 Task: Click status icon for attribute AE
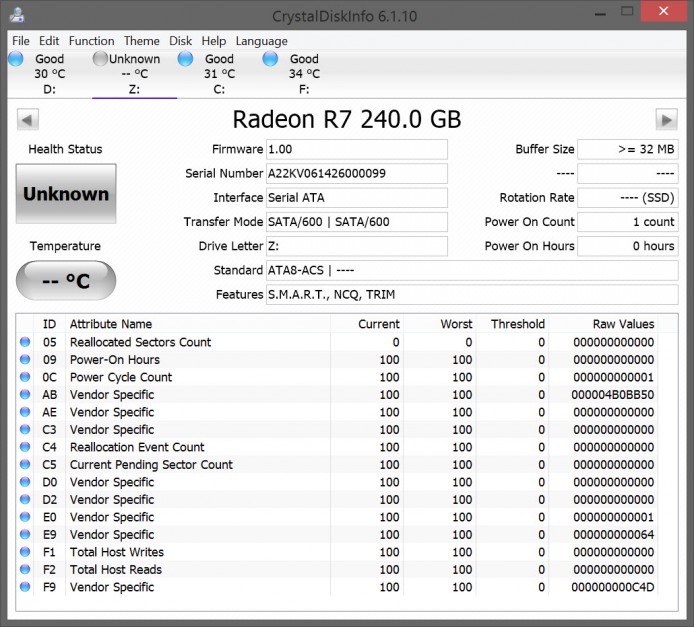pos(25,412)
